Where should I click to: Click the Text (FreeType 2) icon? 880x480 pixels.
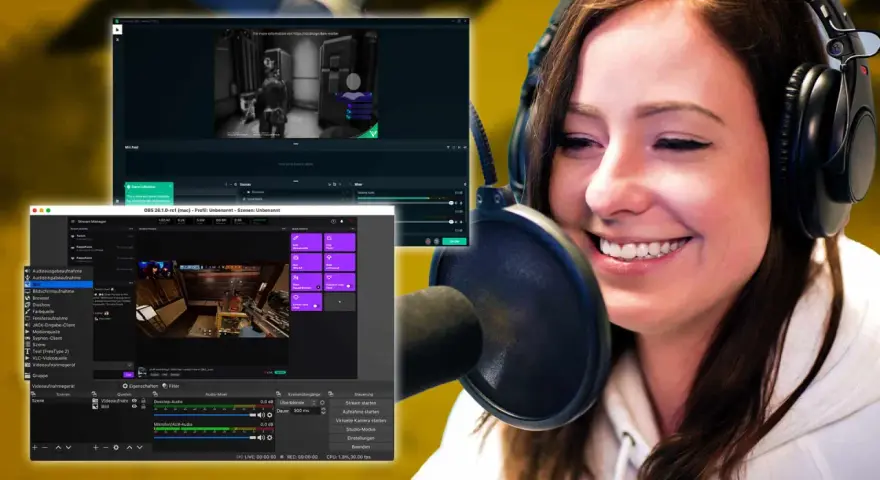(x=27, y=351)
